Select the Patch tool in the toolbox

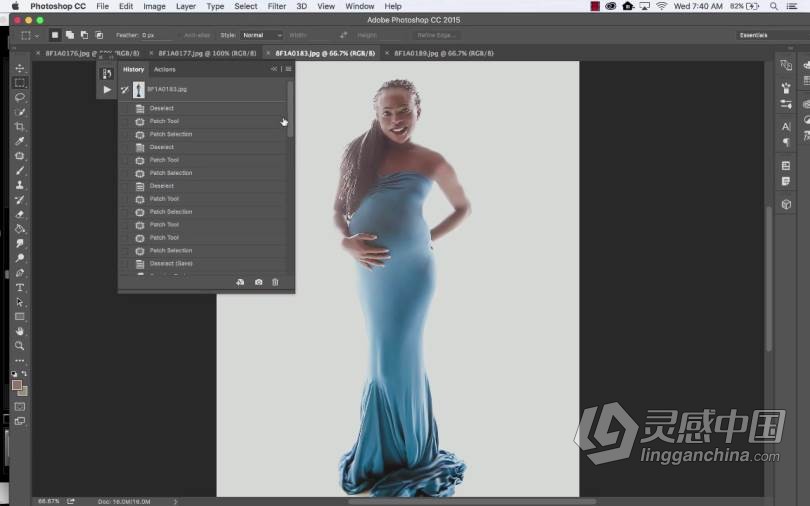[x=20, y=155]
